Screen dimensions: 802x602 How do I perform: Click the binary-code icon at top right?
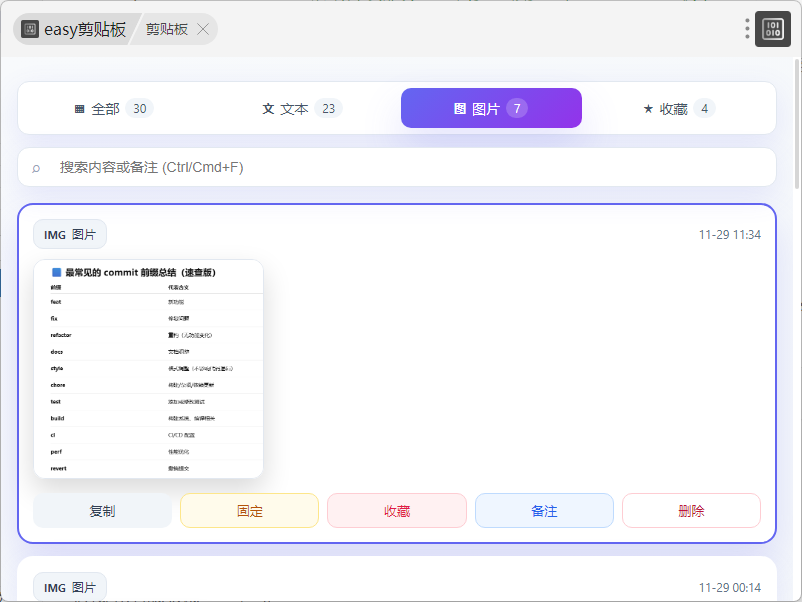773,29
